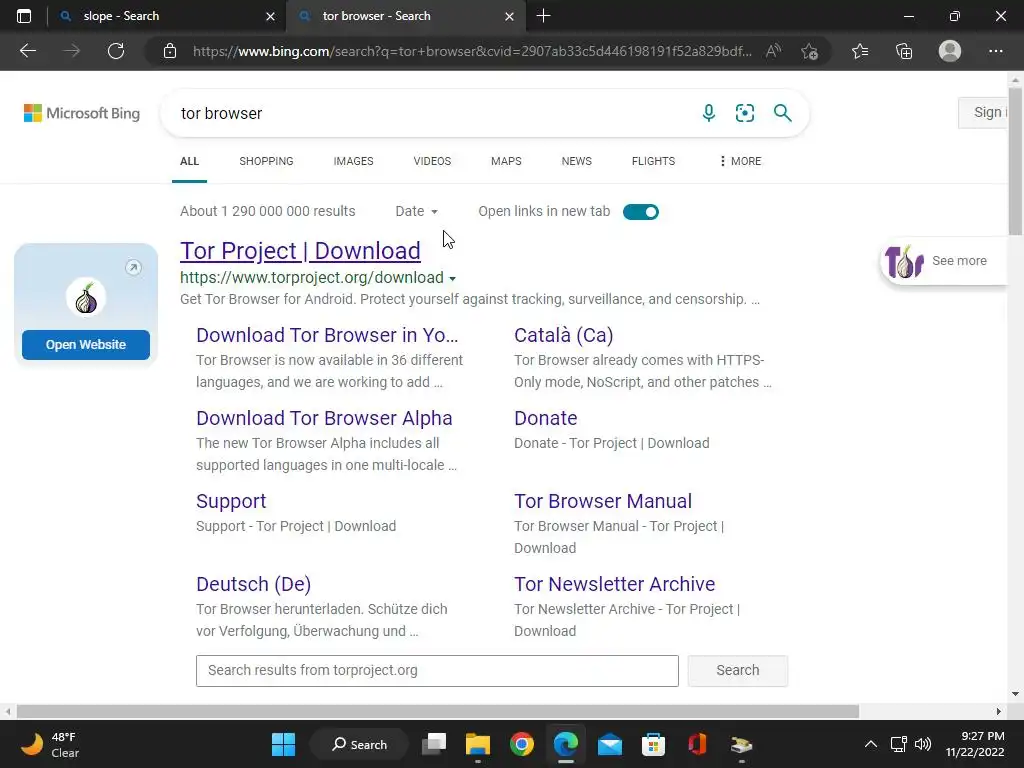Open Task View on the taskbar
This screenshot has width=1024, height=768.
click(434, 744)
